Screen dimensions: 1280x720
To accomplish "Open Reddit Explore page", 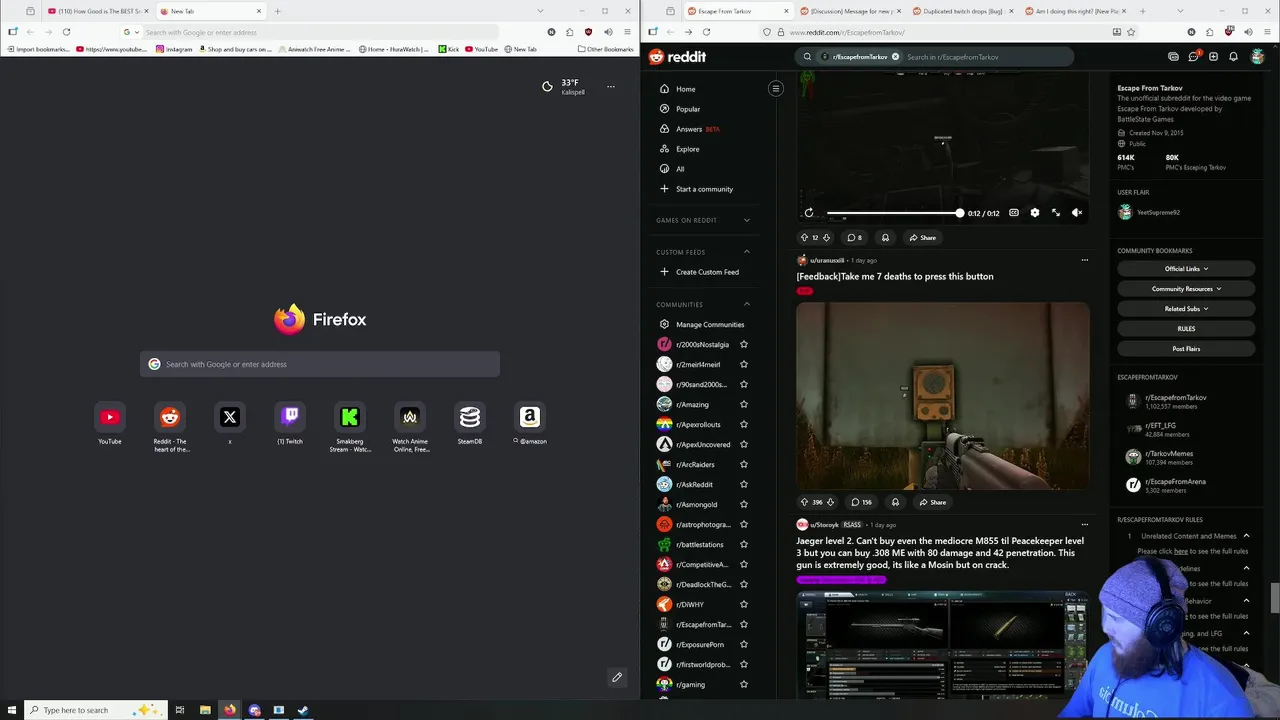I will tap(687, 149).
